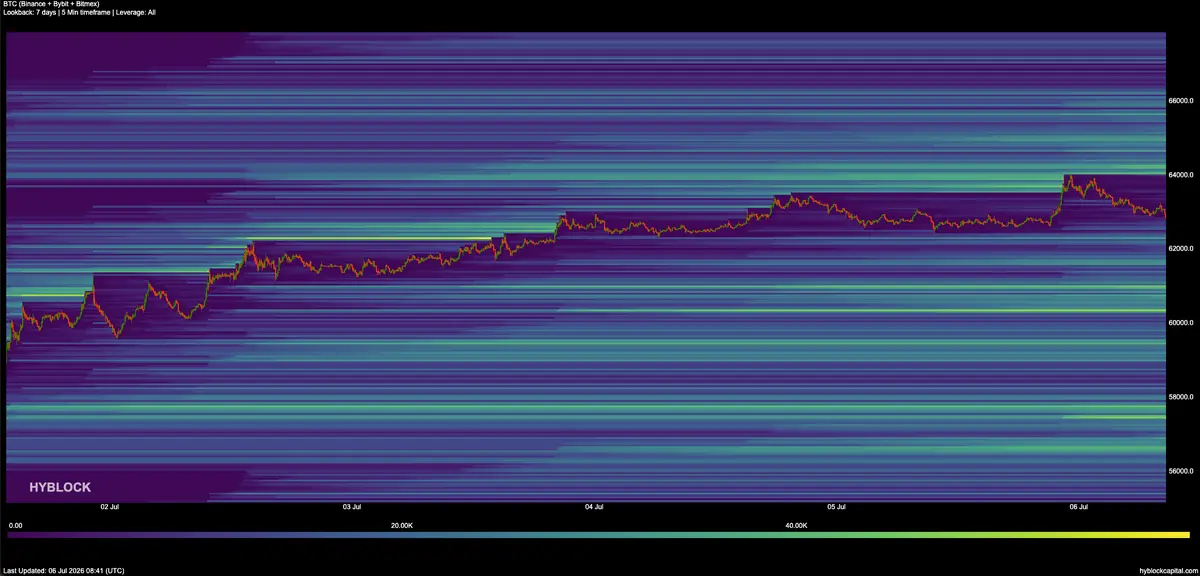
Task: Open the hyblockcapital.com link
Action: coord(1166,571)
